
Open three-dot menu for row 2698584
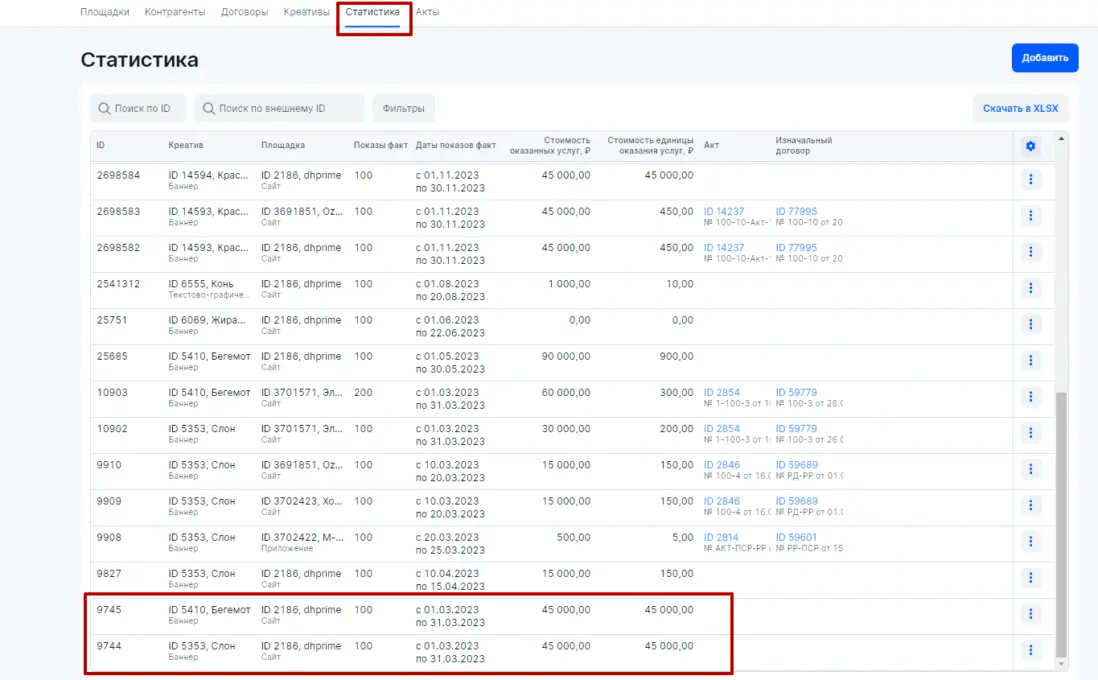tap(1031, 180)
